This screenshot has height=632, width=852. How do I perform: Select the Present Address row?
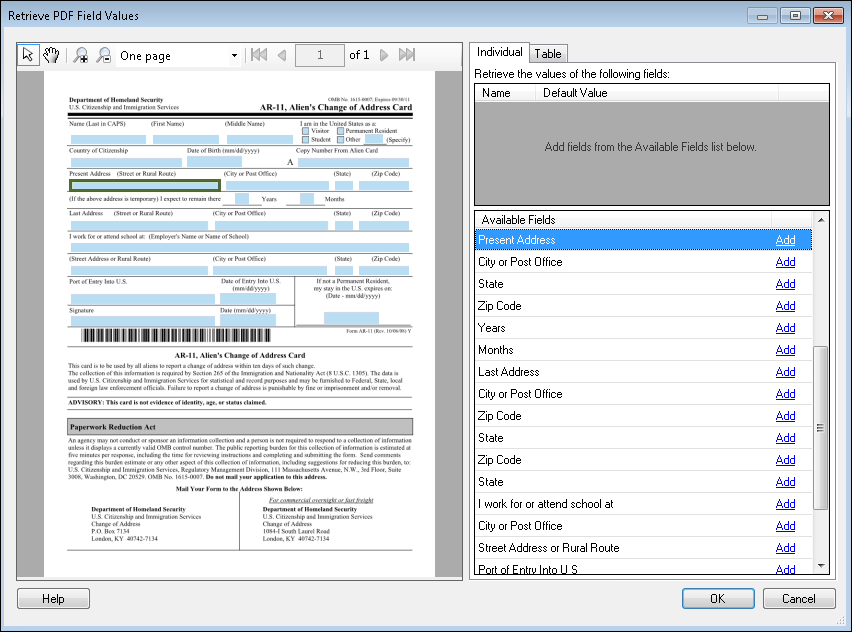coord(643,240)
